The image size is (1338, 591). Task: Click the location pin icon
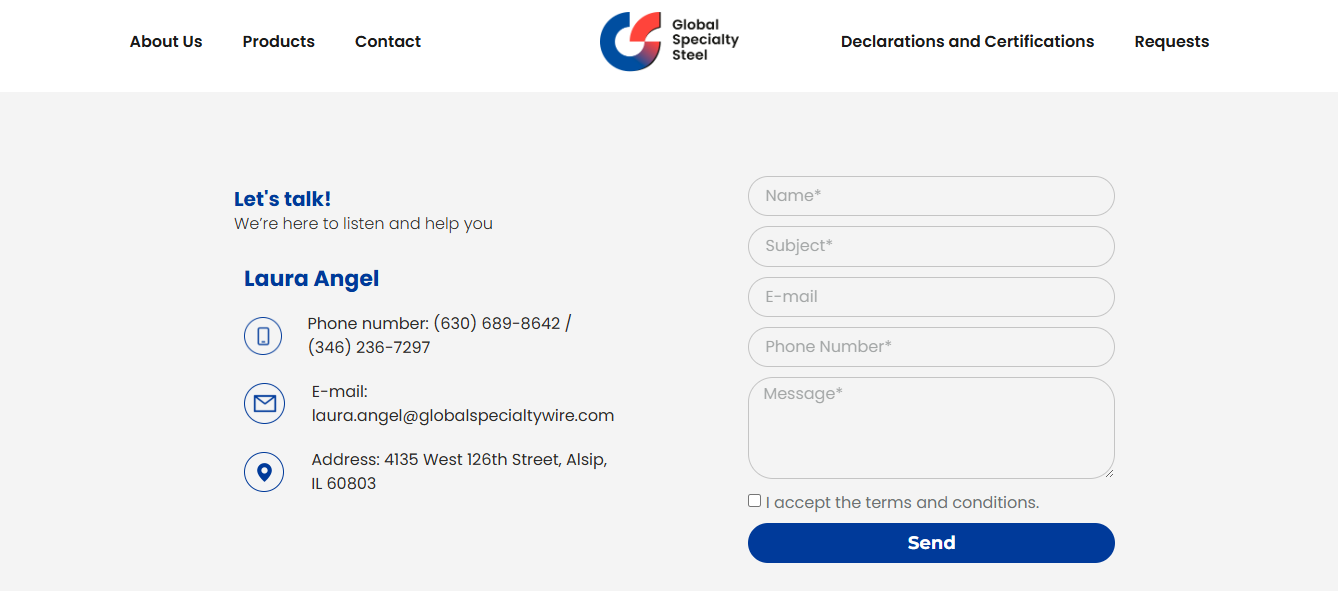tap(264, 472)
